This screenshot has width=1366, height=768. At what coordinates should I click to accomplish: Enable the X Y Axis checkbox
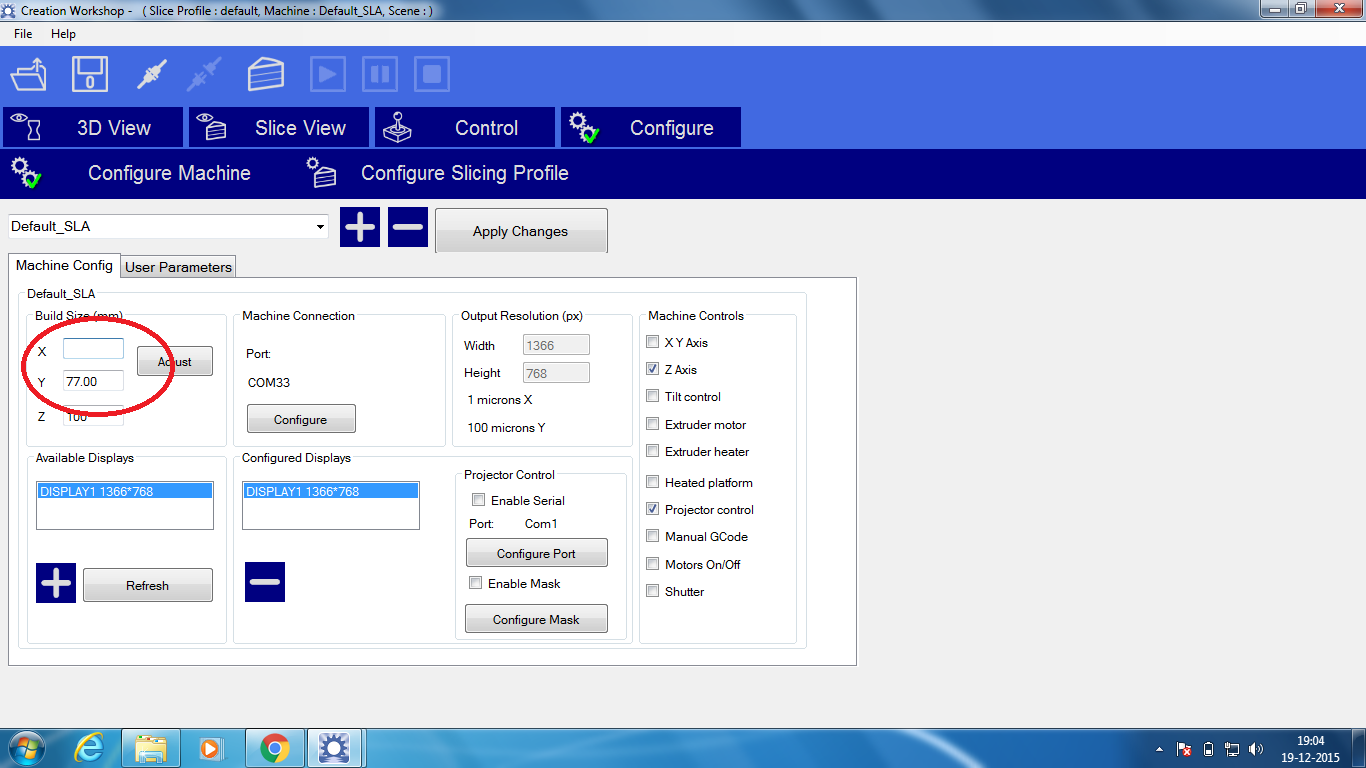pyautogui.click(x=653, y=342)
